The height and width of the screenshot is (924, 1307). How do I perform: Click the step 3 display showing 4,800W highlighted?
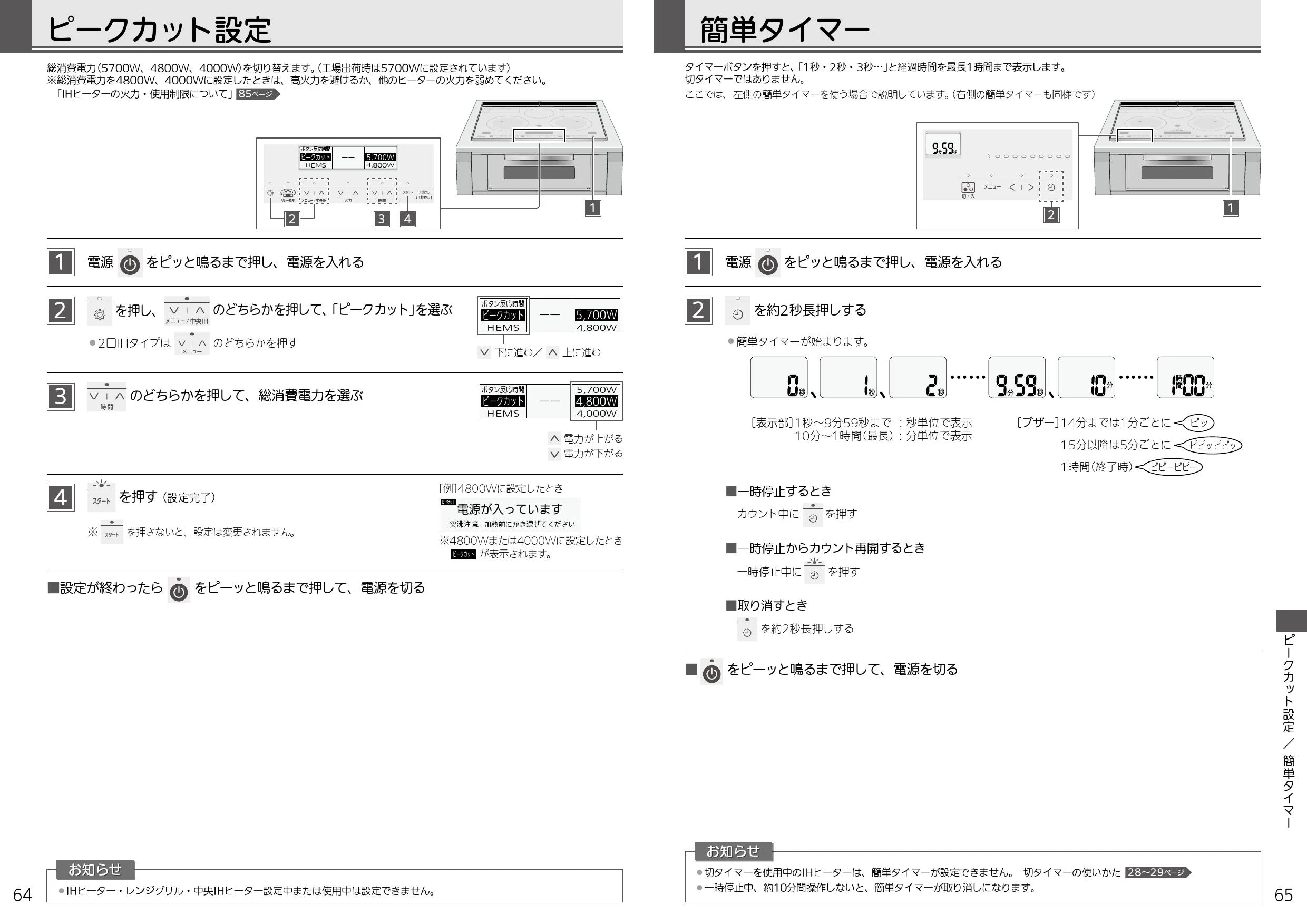tap(550, 401)
